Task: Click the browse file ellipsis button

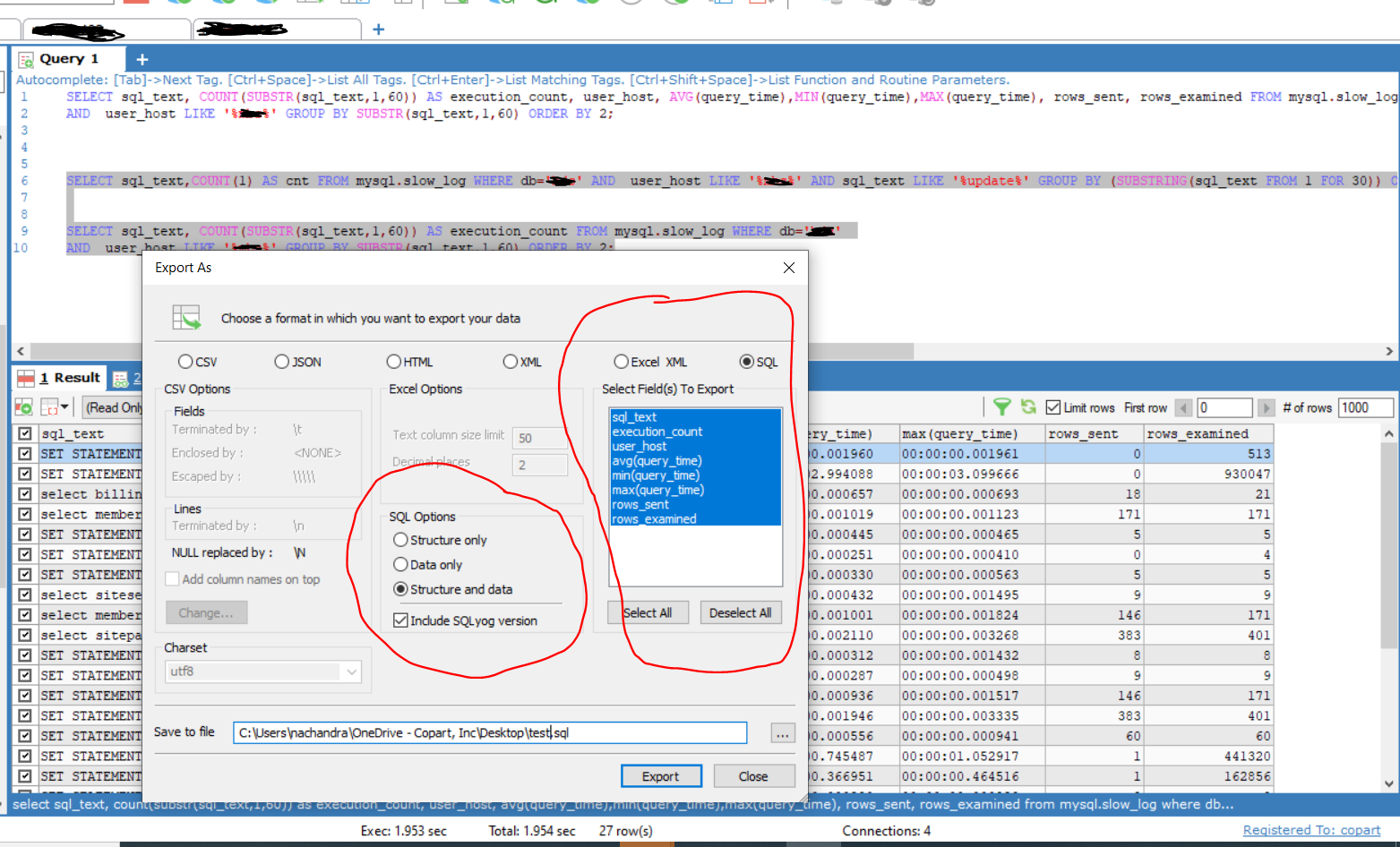Action: pyautogui.click(x=782, y=733)
